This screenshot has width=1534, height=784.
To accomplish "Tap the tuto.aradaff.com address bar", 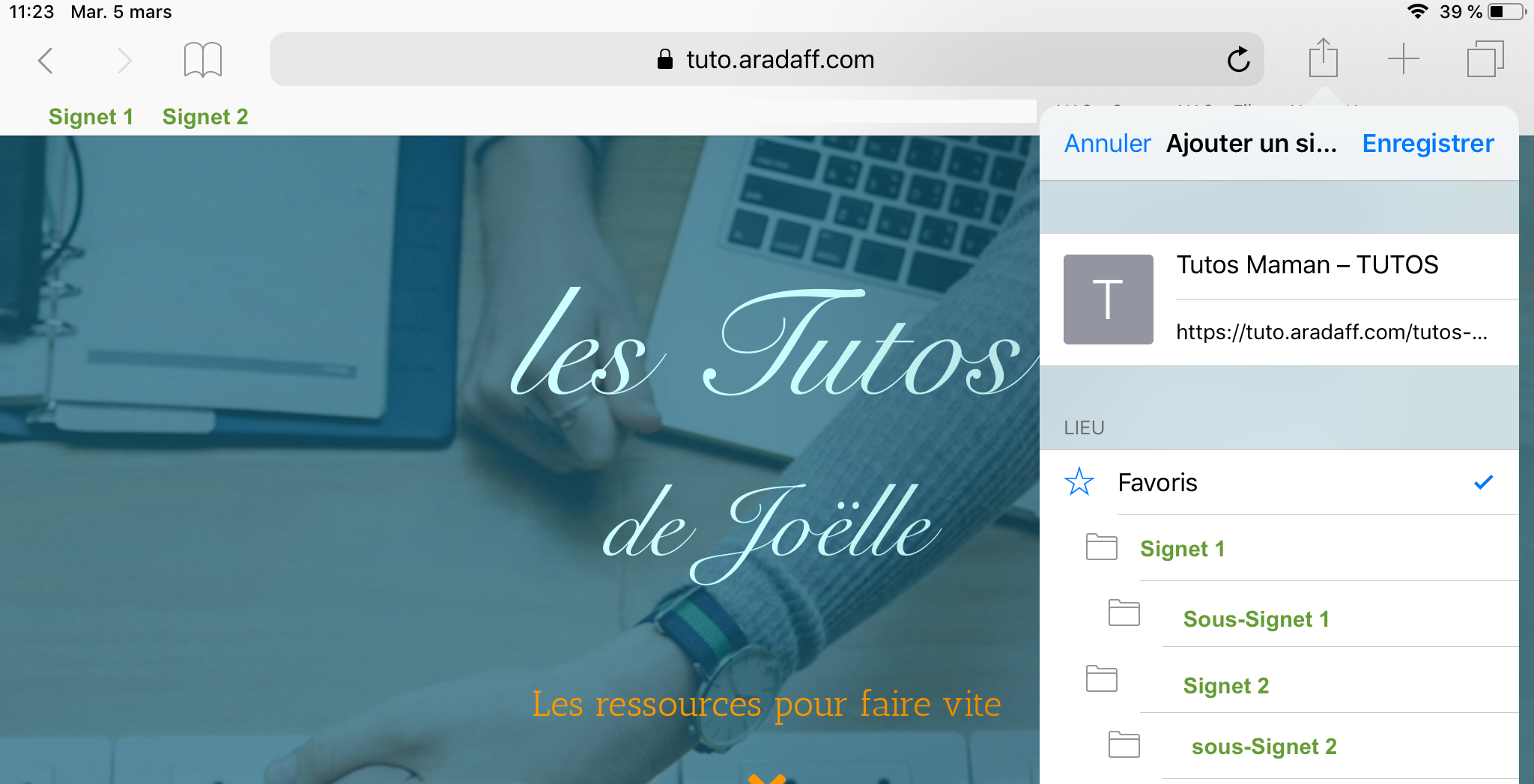I will pos(767,59).
